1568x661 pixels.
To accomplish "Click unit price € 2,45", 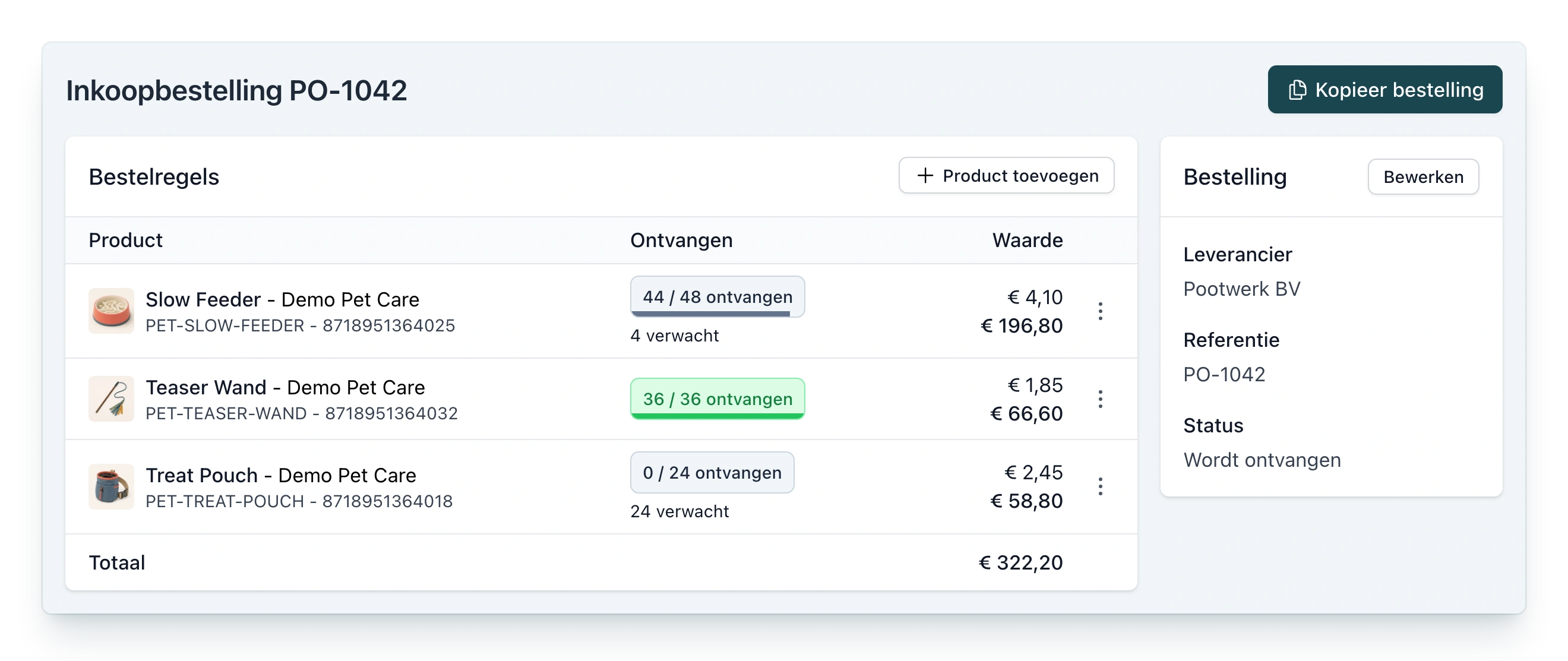I will pyautogui.click(x=1033, y=472).
